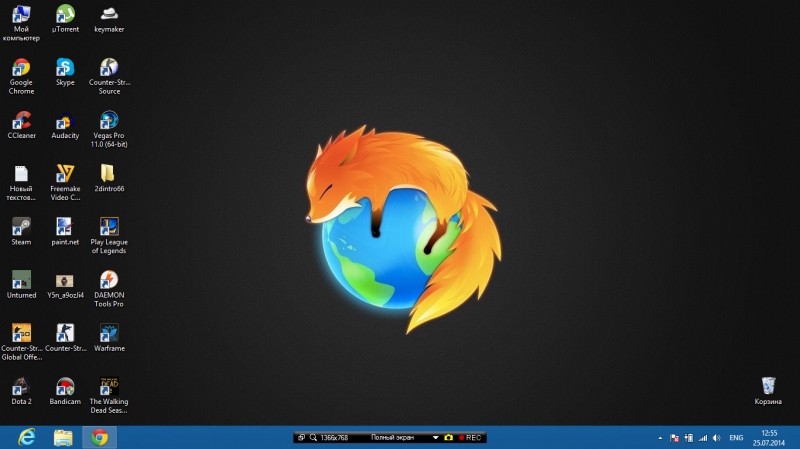Click the 1366x768 resolution text
The width and height of the screenshot is (800, 449).
[x=334, y=438]
